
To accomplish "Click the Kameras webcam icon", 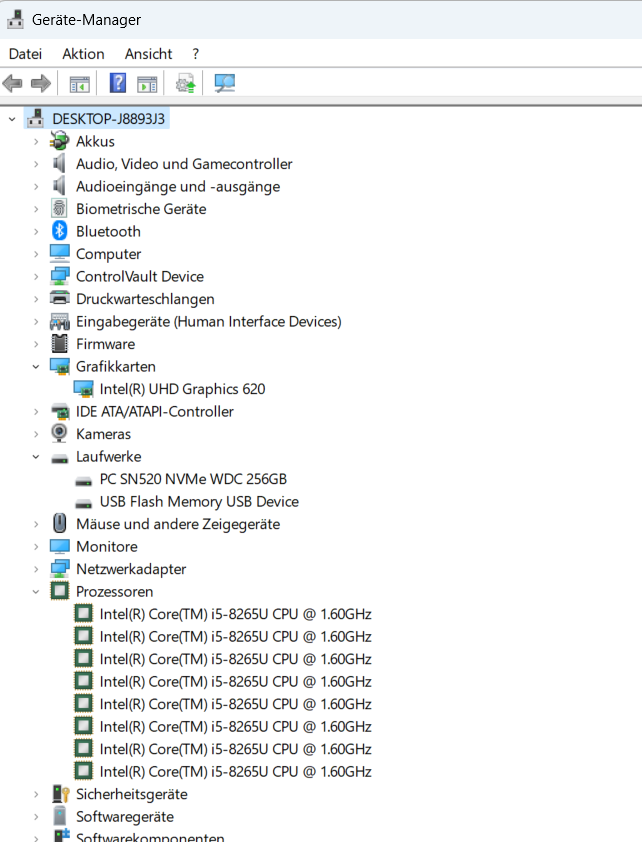I will pyautogui.click(x=60, y=434).
